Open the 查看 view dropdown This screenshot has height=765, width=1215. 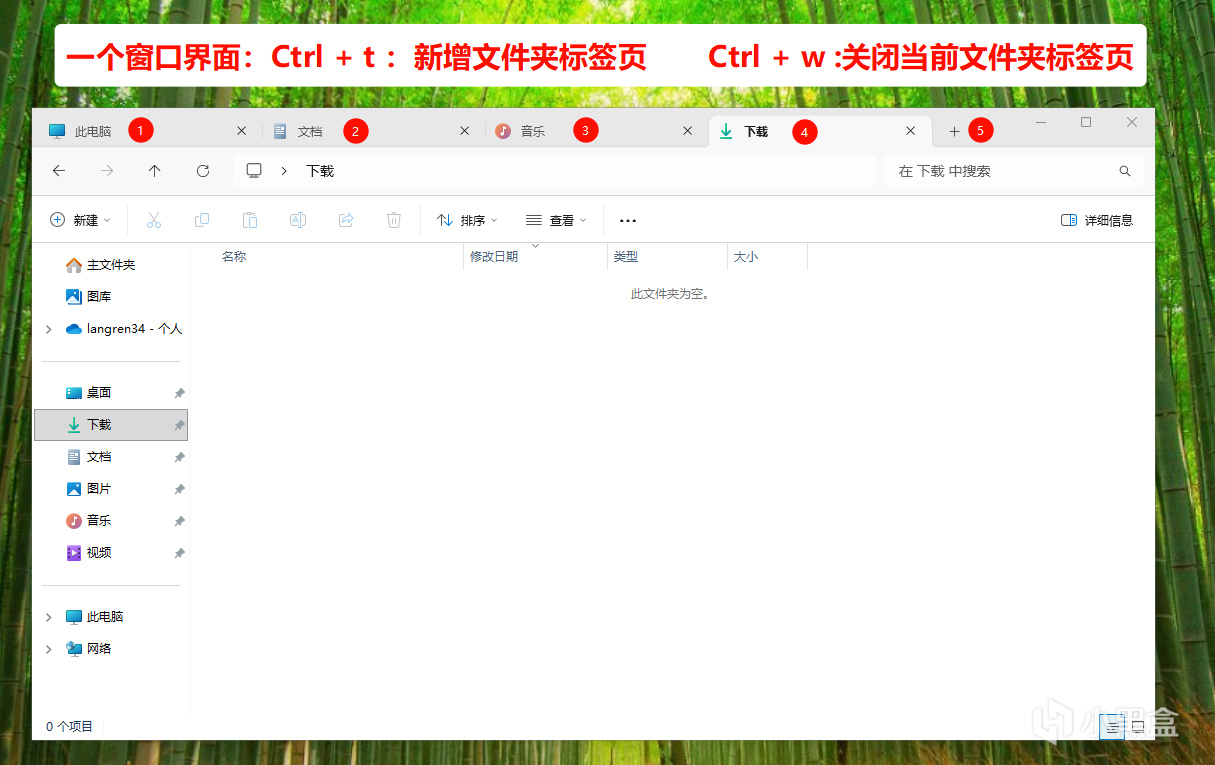coord(556,220)
